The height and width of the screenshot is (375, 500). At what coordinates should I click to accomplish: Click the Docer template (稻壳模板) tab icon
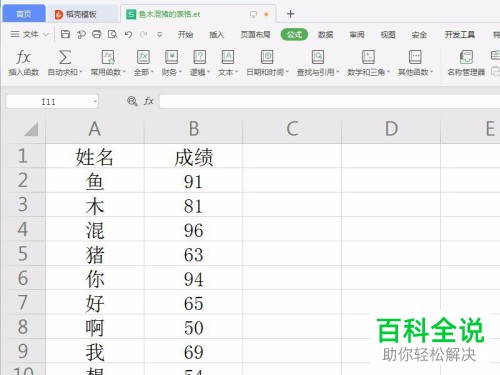click(x=59, y=14)
